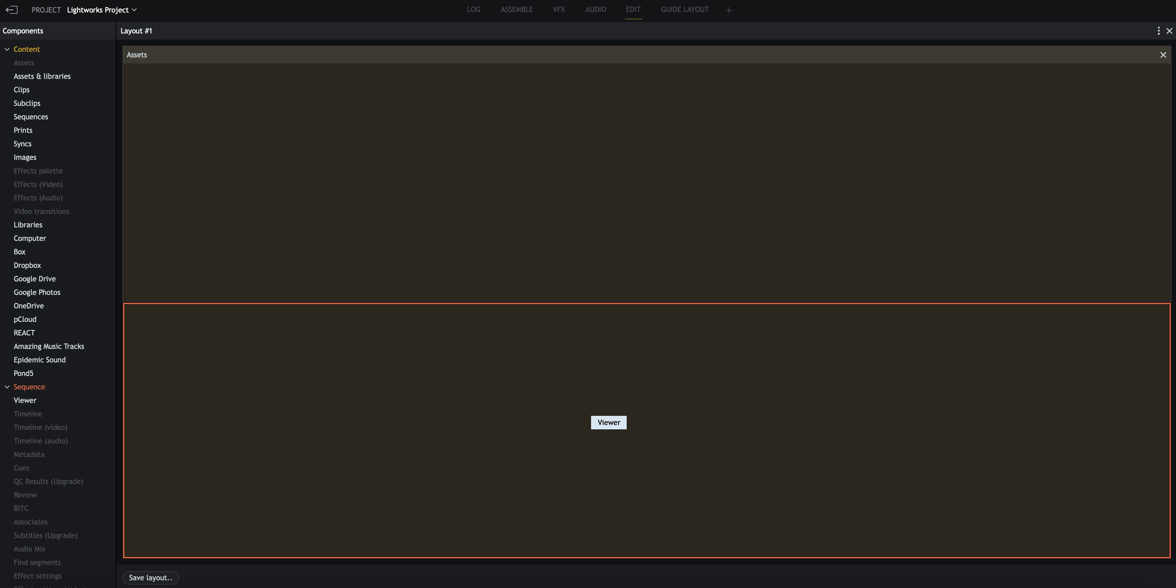Click the + icon to add a room

[x=728, y=9]
